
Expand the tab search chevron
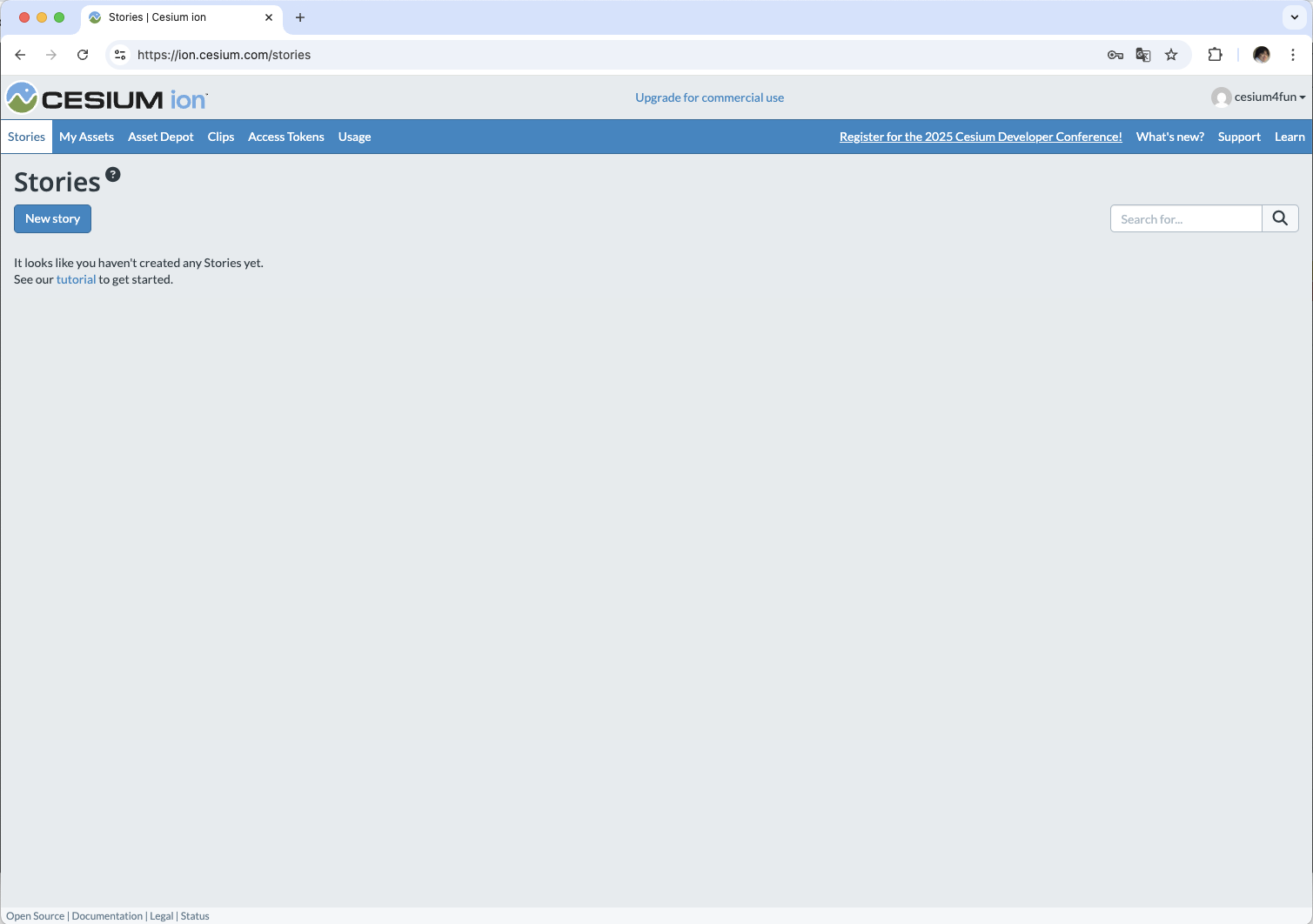click(x=1295, y=17)
